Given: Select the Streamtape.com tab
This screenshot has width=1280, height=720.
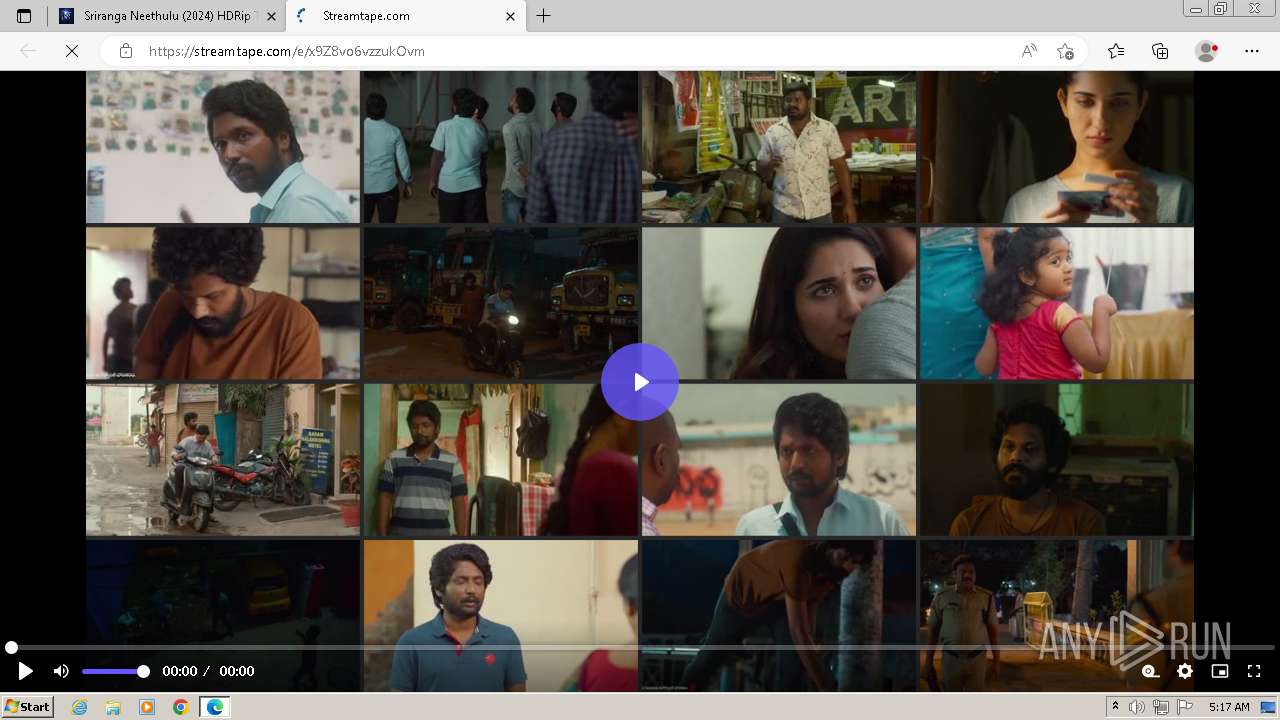Looking at the screenshot, I should 405,16.
